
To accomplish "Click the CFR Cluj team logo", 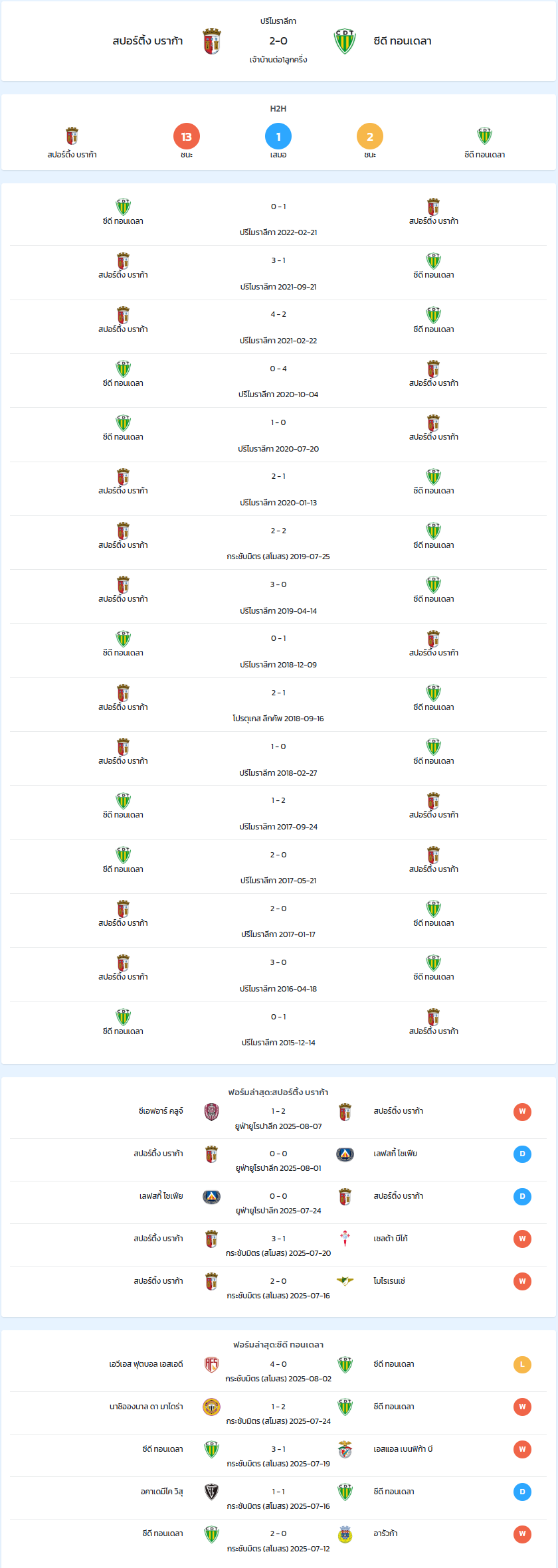I will tap(212, 1112).
